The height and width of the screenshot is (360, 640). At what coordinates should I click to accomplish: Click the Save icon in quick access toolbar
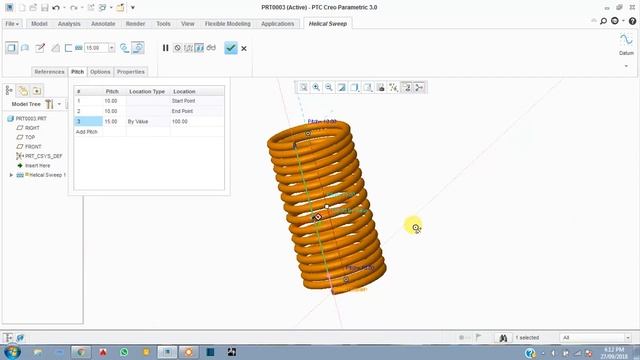44,8
